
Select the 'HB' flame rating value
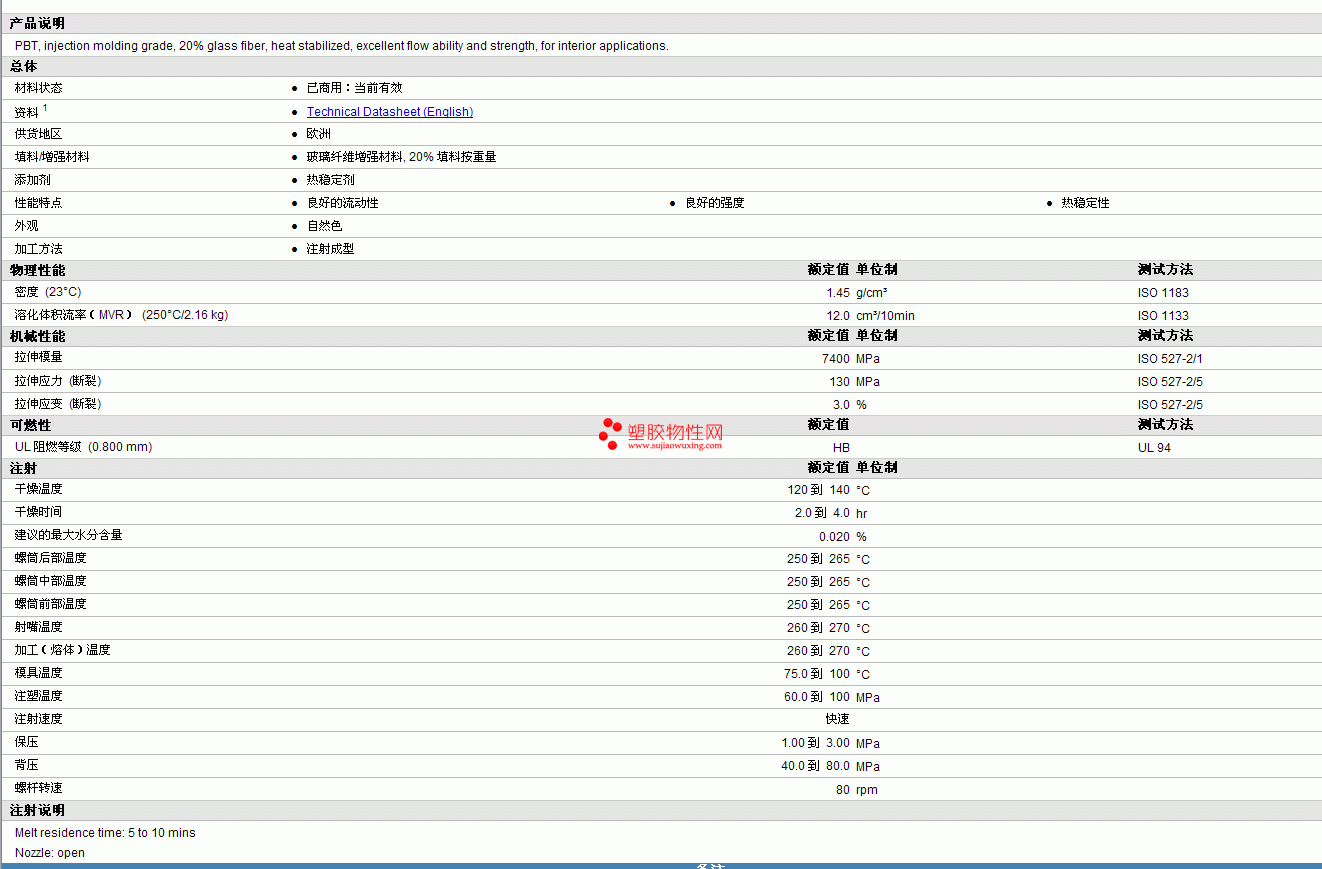pyautogui.click(x=841, y=448)
